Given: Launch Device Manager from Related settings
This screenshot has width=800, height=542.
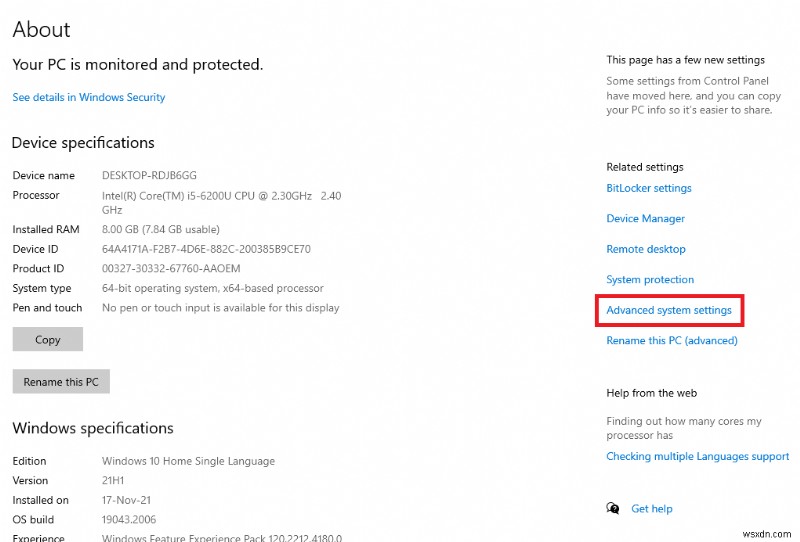Looking at the screenshot, I should pyautogui.click(x=645, y=219).
